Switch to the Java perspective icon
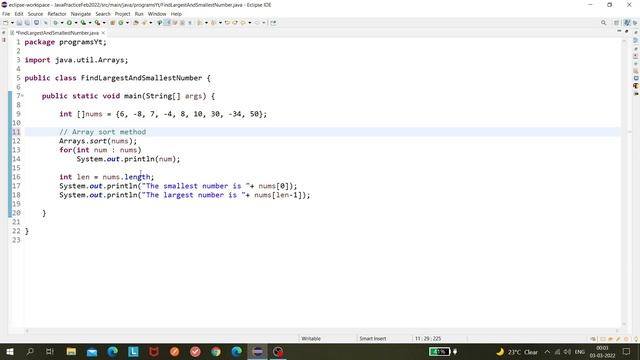Screen dimensions: 640x360 tap(627, 23)
